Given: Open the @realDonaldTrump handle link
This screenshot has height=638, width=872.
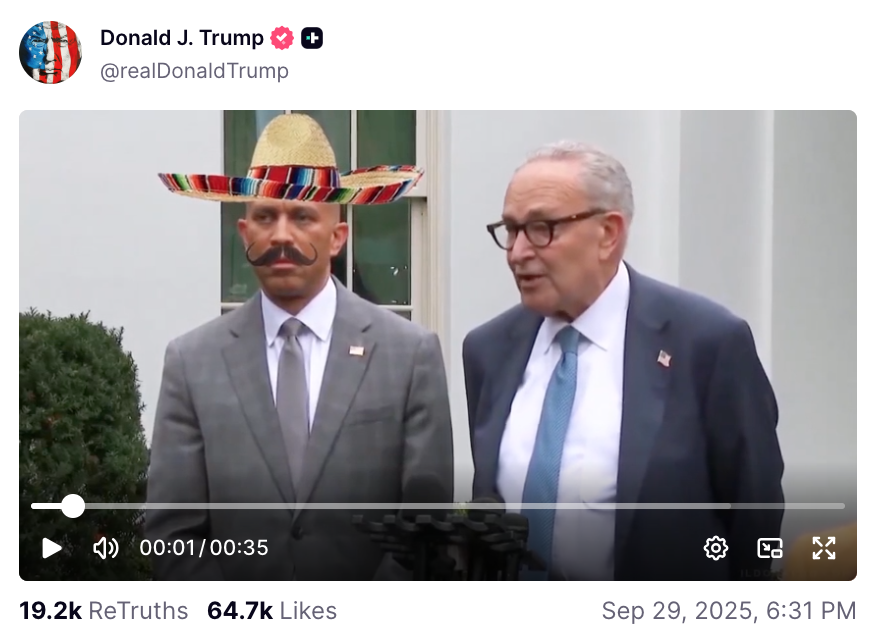Looking at the screenshot, I should (x=194, y=71).
